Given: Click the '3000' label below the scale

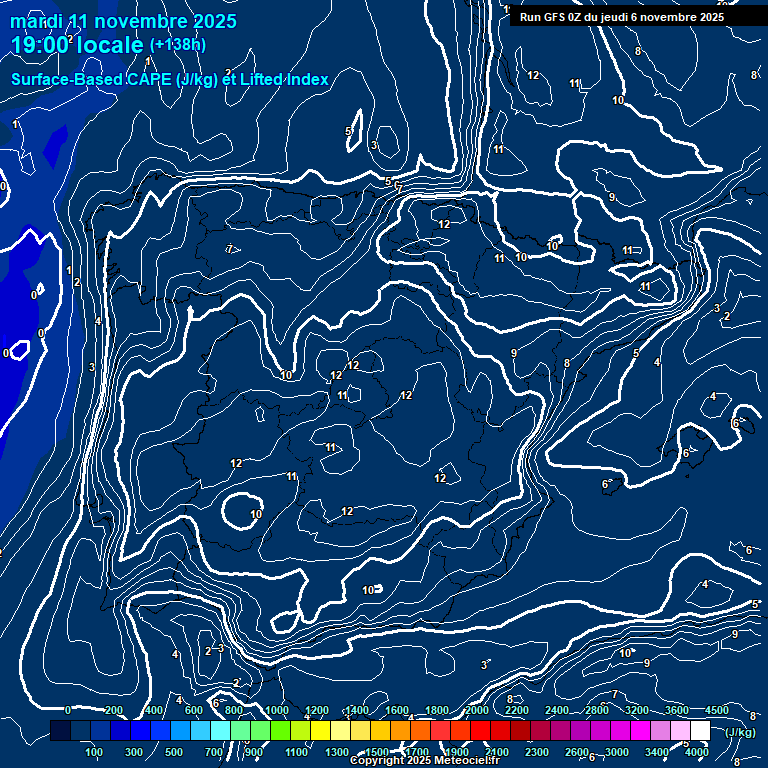Looking at the screenshot, I should (x=617, y=752).
